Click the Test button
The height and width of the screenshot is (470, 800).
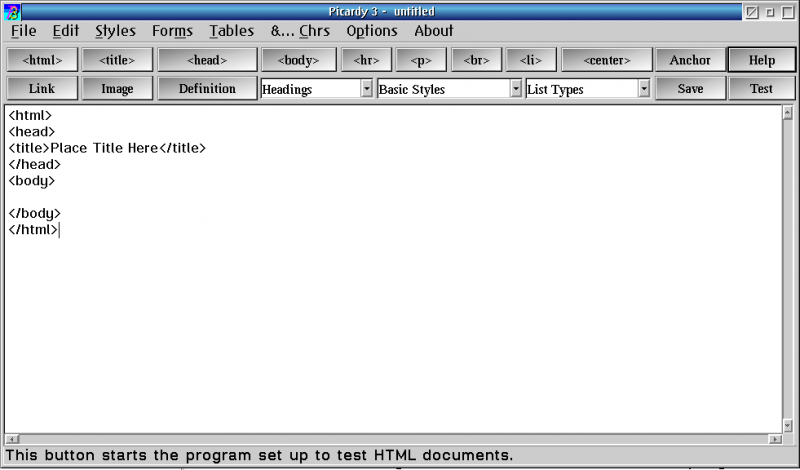coord(762,89)
